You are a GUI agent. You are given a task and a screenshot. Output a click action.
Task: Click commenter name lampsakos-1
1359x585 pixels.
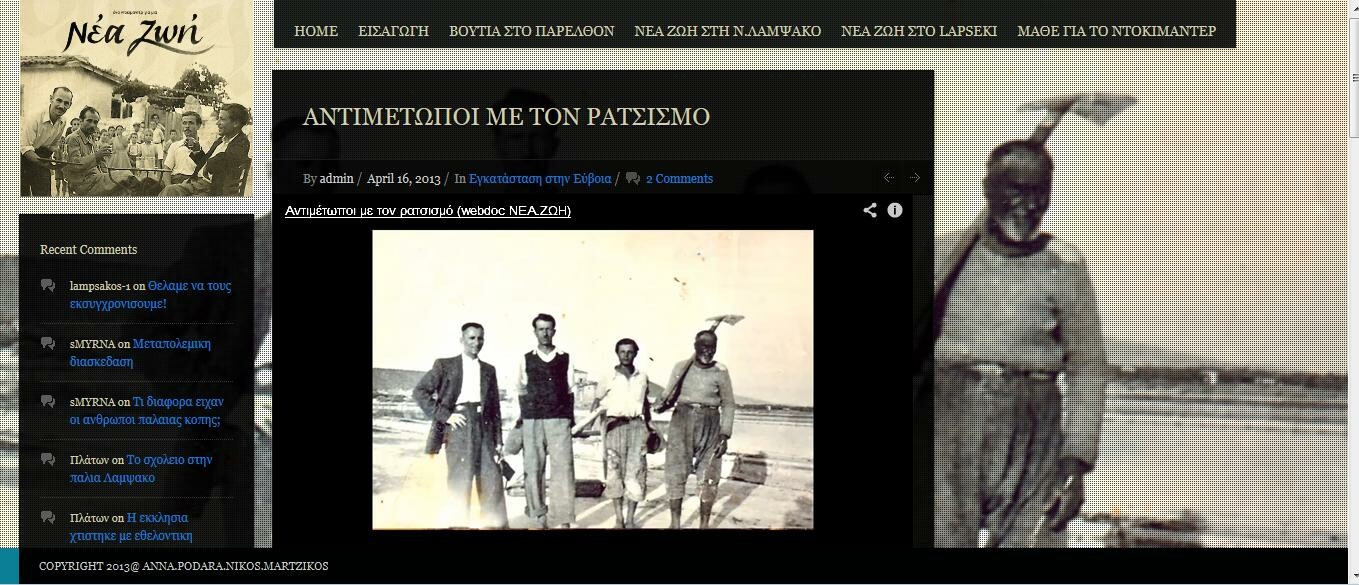point(100,286)
